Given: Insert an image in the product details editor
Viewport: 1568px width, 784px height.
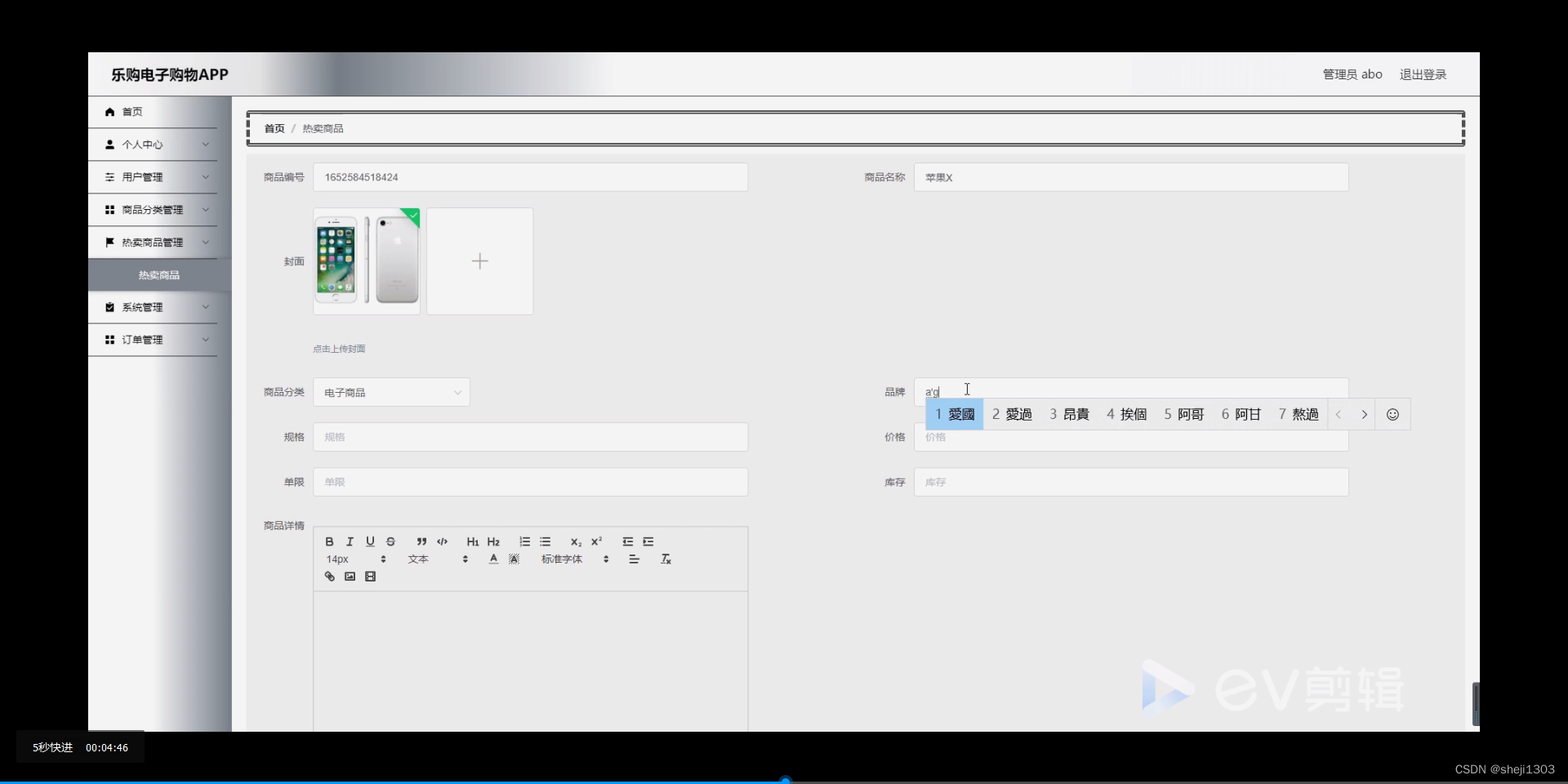Looking at the screenshot, I should pos(350,577).
